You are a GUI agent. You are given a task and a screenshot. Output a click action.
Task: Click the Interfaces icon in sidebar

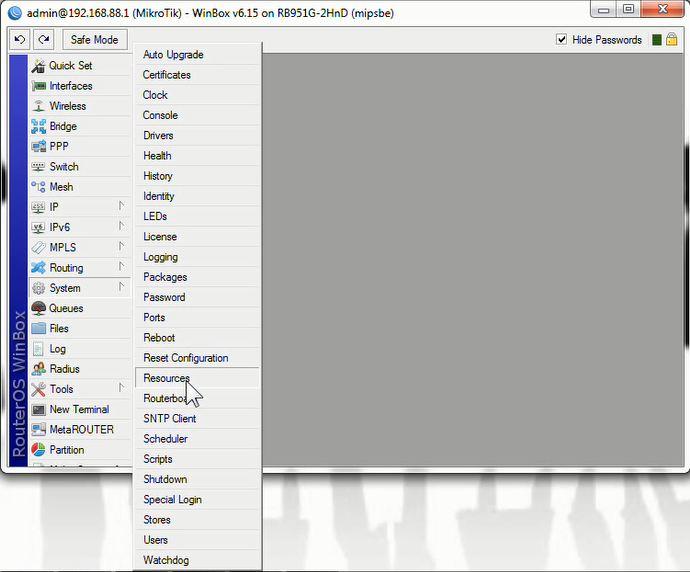click(38, 86)
